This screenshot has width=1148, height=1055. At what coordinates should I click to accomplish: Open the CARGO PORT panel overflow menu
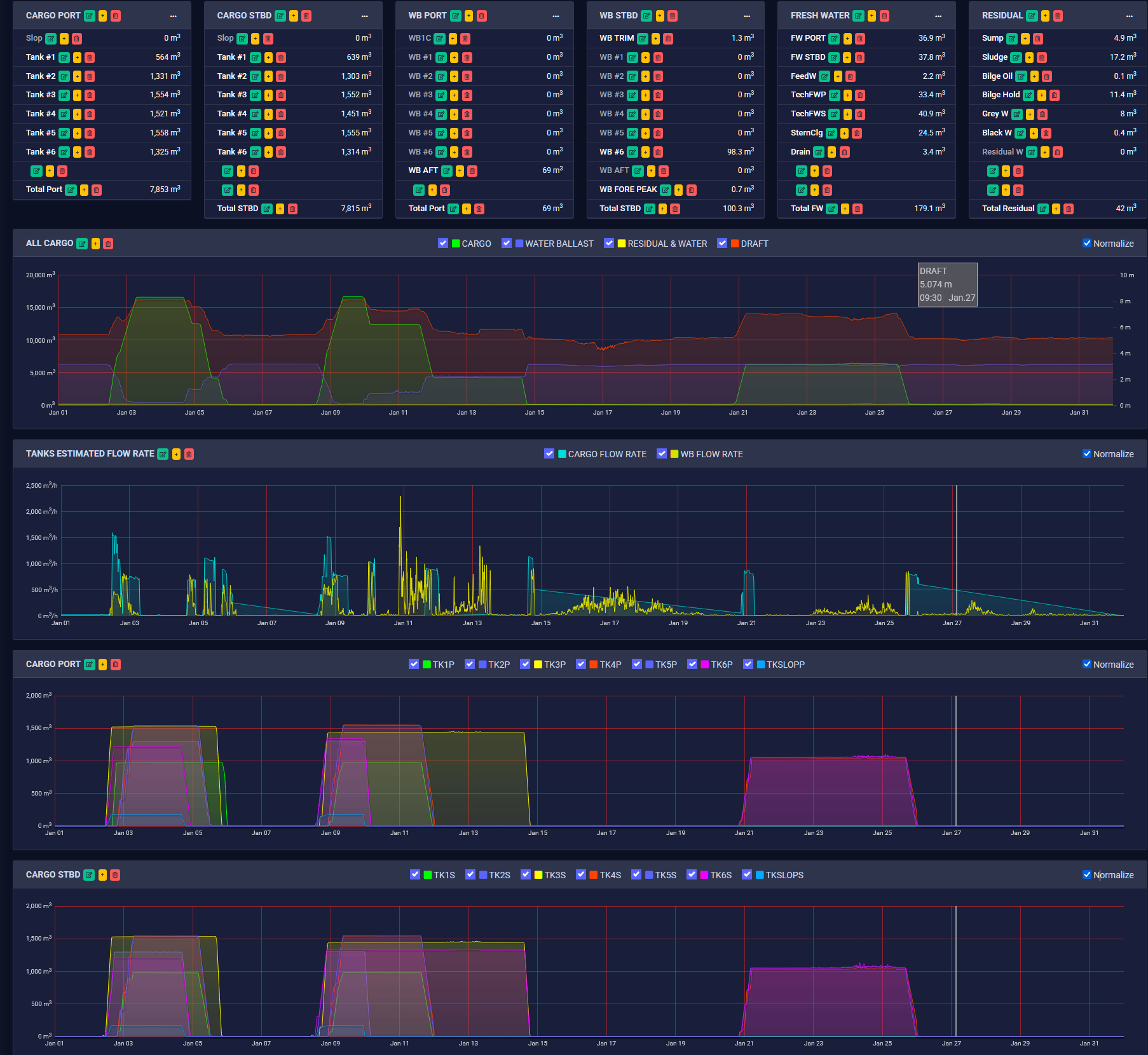pos(175,15)
